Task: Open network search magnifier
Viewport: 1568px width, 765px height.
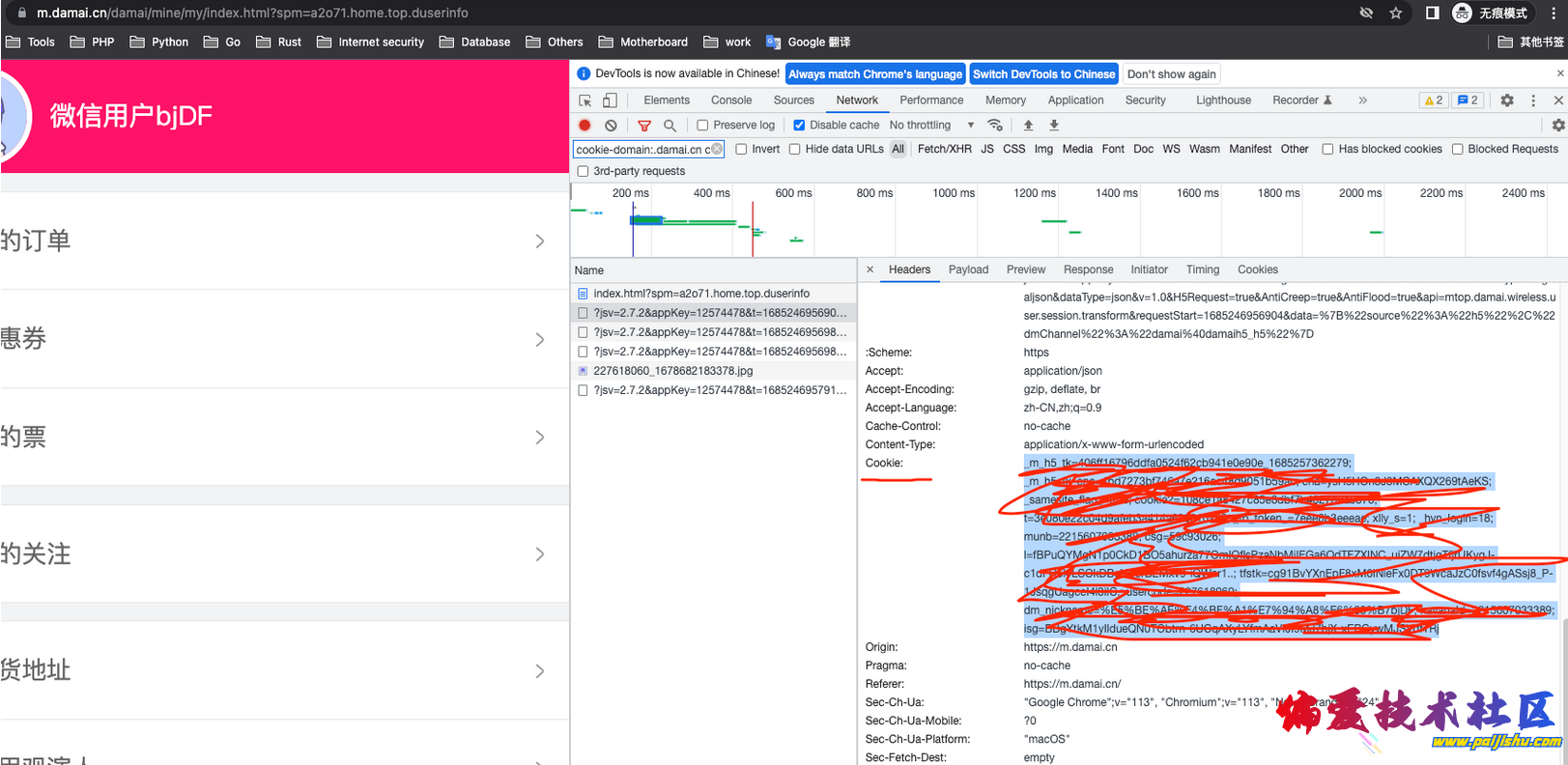Action: (670, 126)
